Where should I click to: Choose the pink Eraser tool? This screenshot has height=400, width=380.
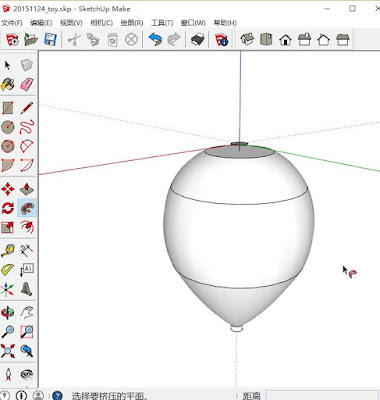pyautogui.click(x=27, y=84)
